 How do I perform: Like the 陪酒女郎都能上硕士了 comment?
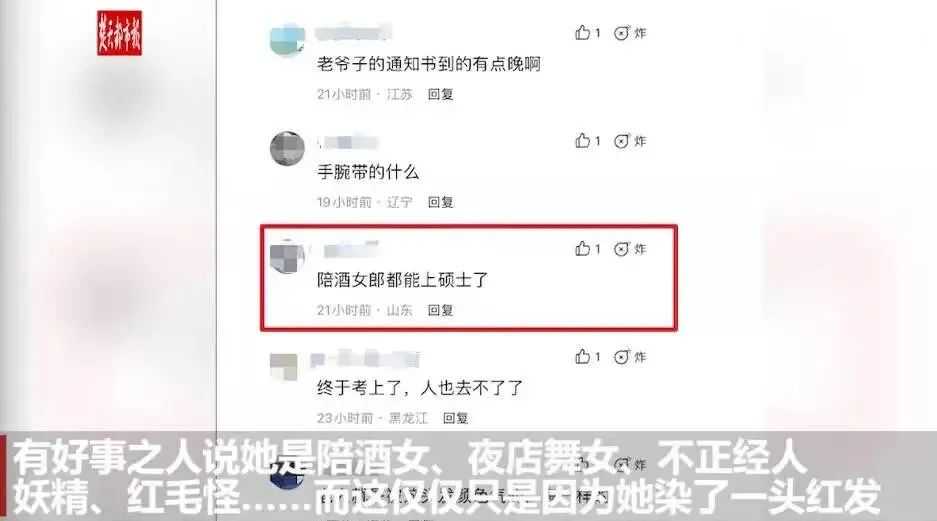coord(587,249)
